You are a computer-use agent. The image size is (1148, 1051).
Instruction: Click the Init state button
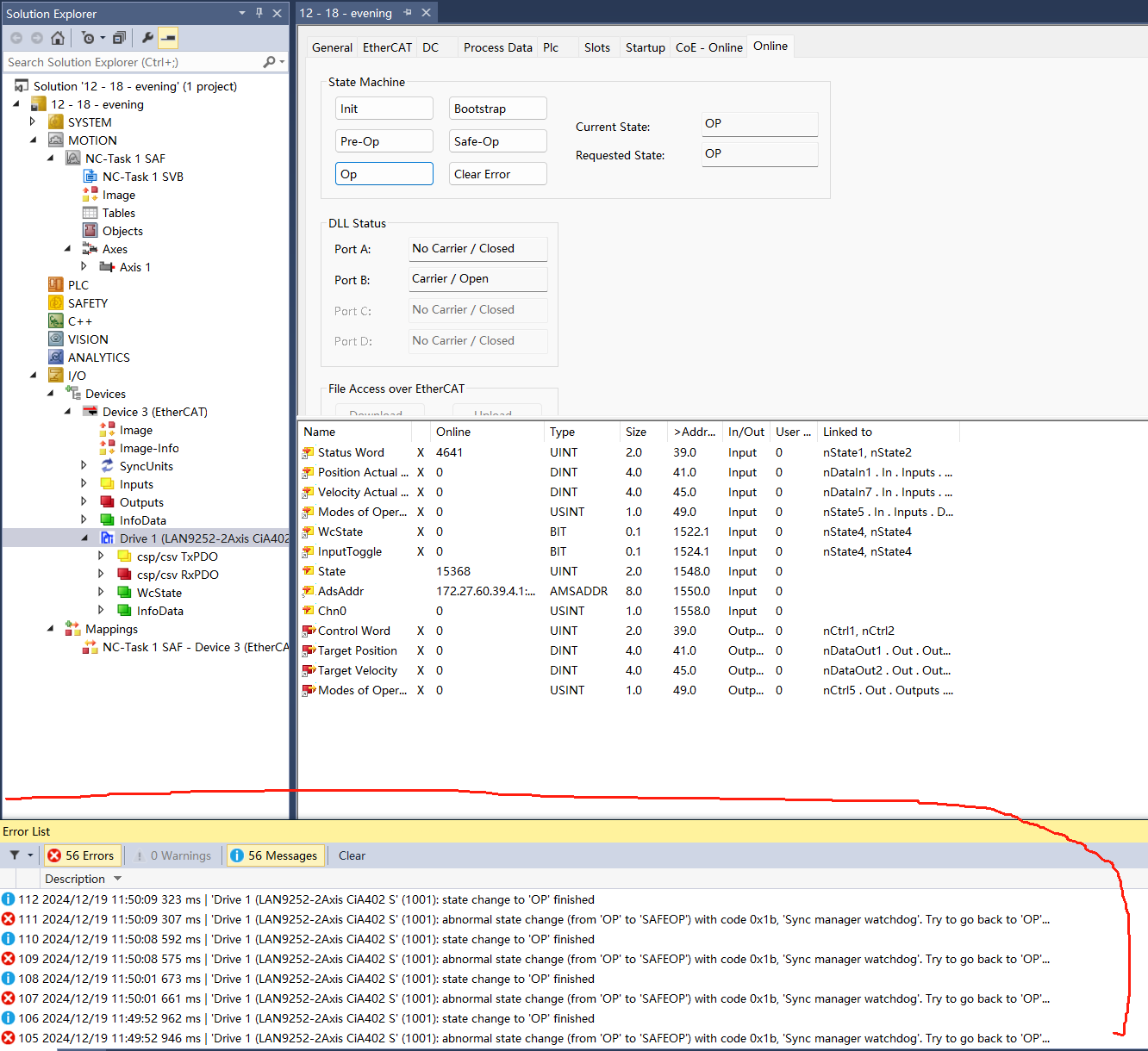coord(384,109)
